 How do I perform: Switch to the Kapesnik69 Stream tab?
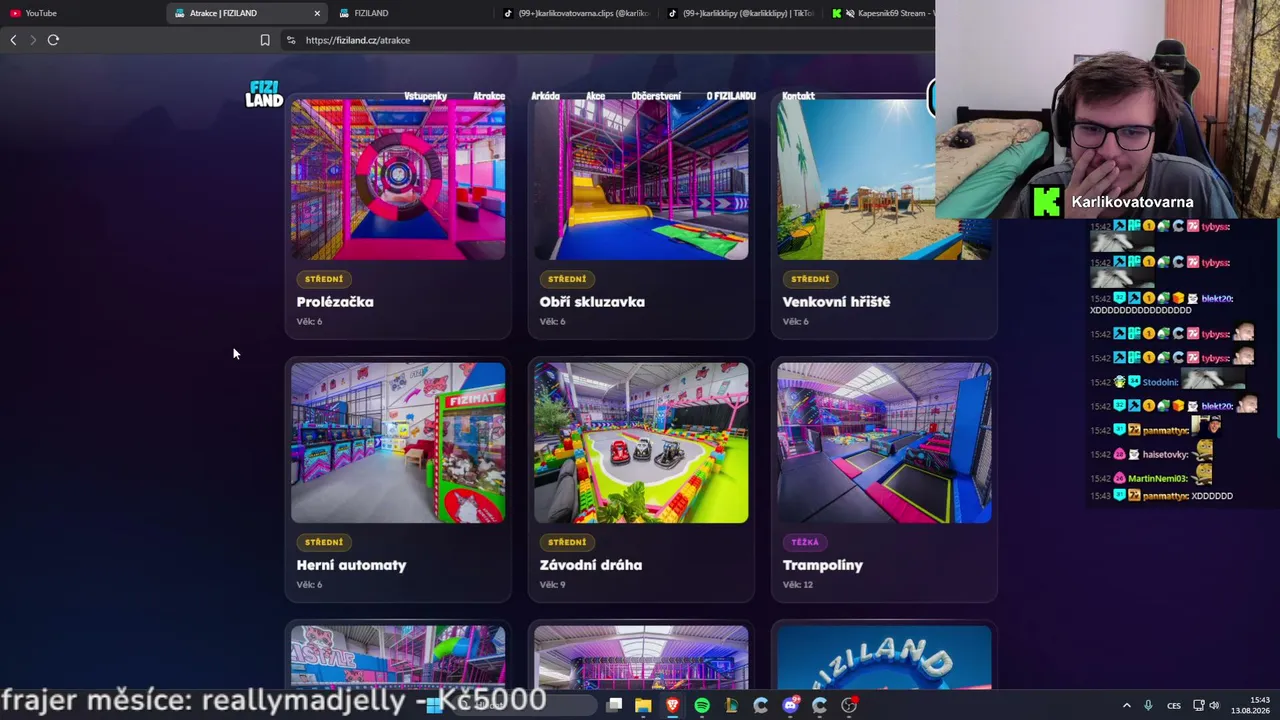pyautogui.click(x=880, y=13)
